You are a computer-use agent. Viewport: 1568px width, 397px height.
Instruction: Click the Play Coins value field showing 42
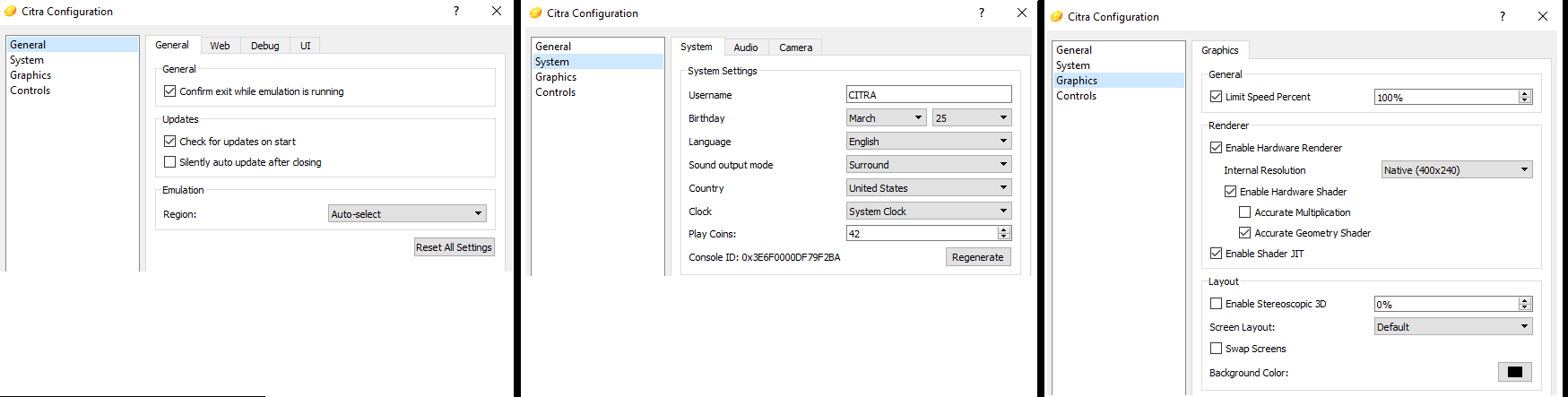click(923, 233)
